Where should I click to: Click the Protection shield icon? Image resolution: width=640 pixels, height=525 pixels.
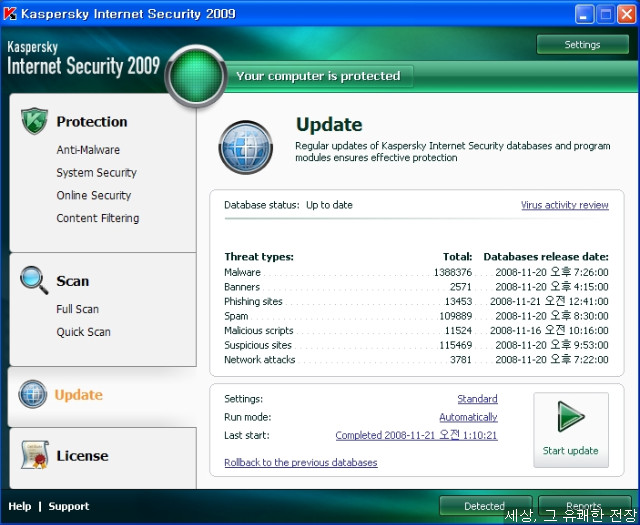[x=34, y=121]
